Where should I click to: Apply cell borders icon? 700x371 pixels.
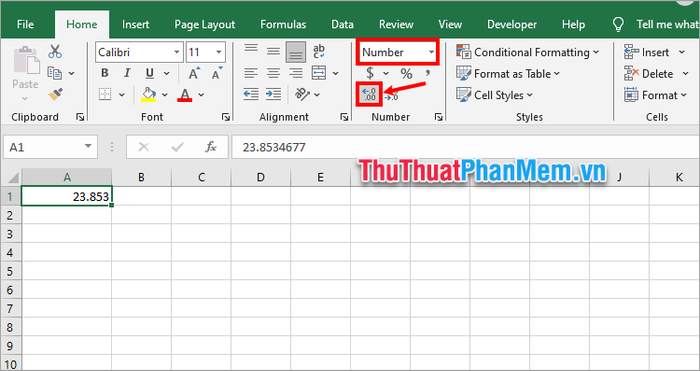pyautogui.click(x=105, y=95)
